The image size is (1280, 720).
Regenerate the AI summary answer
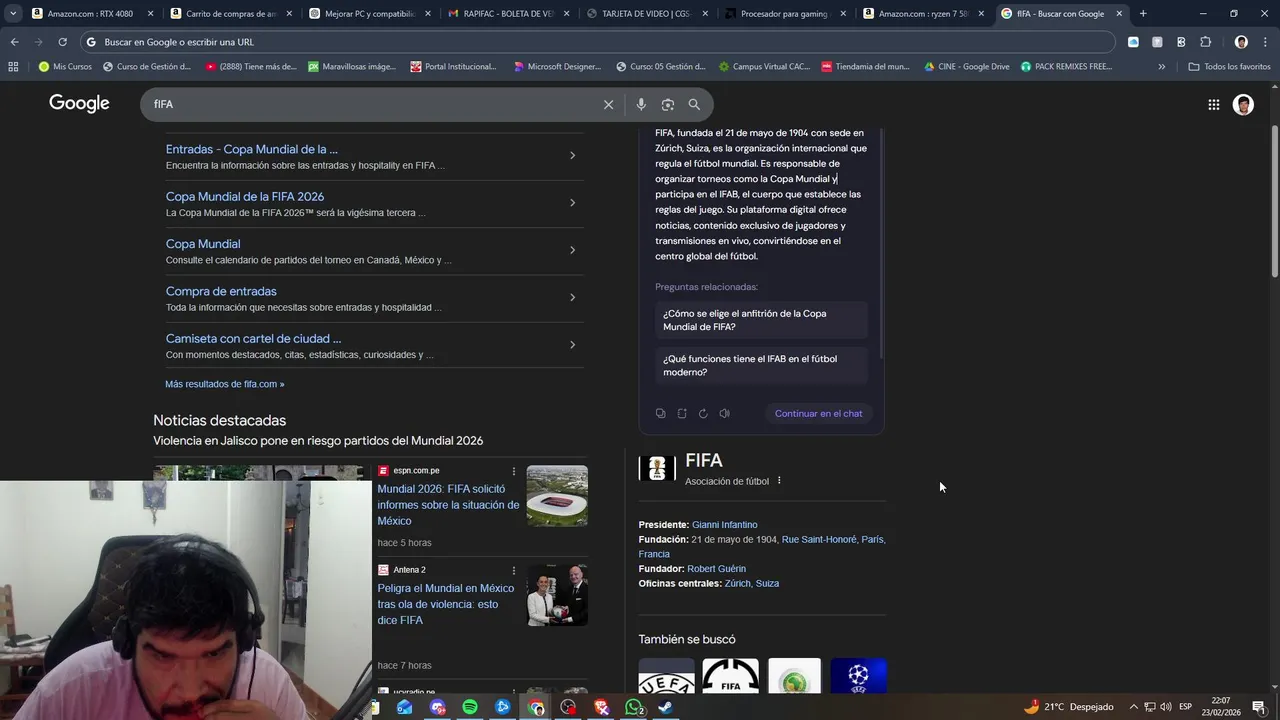pyautogui.click(x=703, y=413)
